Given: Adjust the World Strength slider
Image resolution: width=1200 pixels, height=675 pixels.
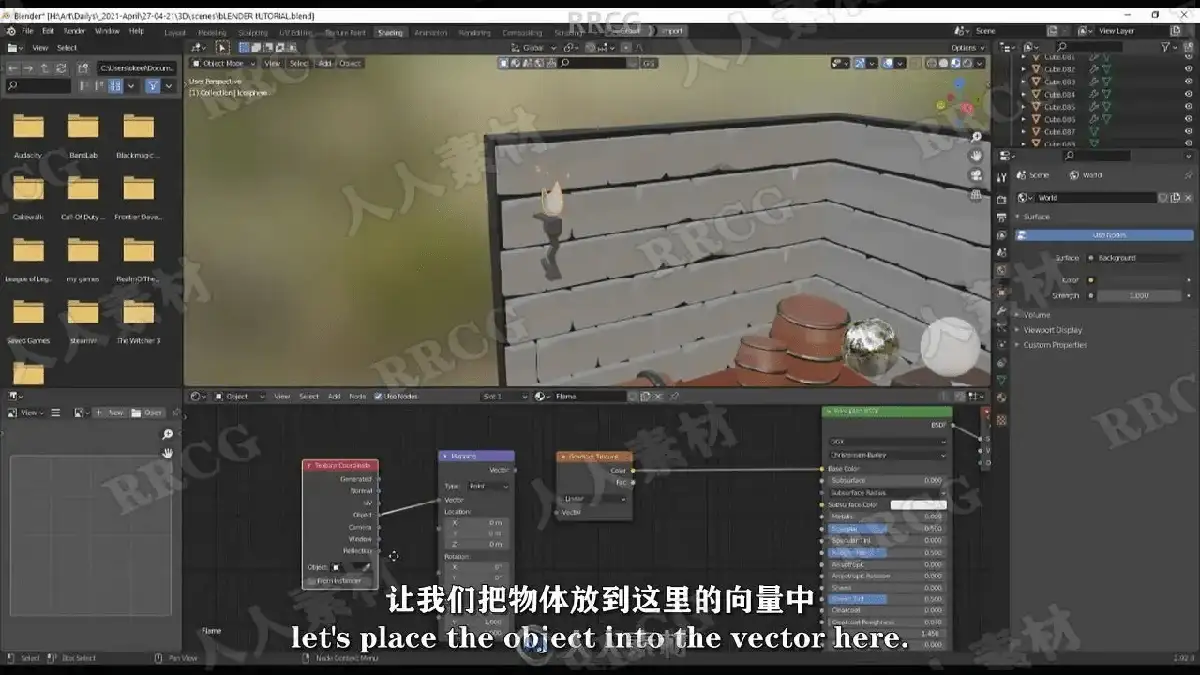Looking at the screenshot, I should pyautogui.click(x=1137, y=296).
